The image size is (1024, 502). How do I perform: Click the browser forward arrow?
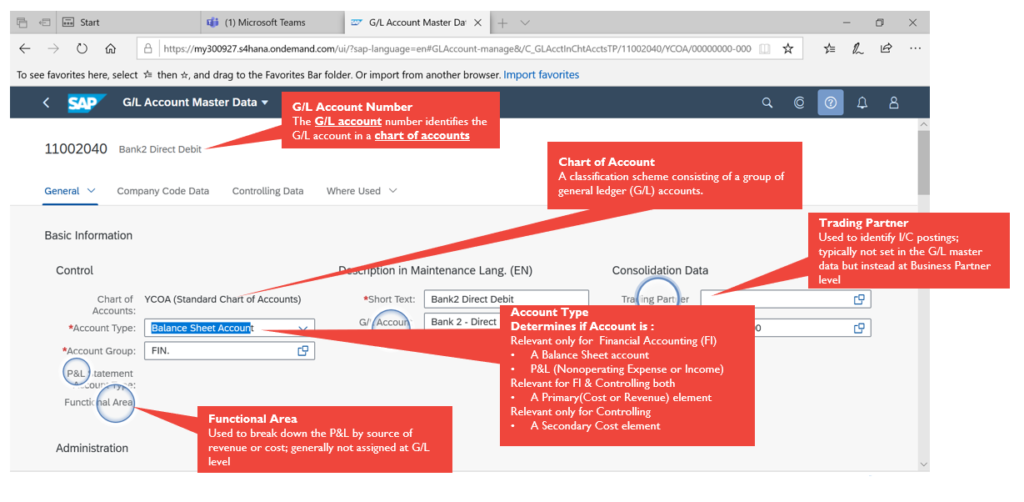(x=54, y=48)
